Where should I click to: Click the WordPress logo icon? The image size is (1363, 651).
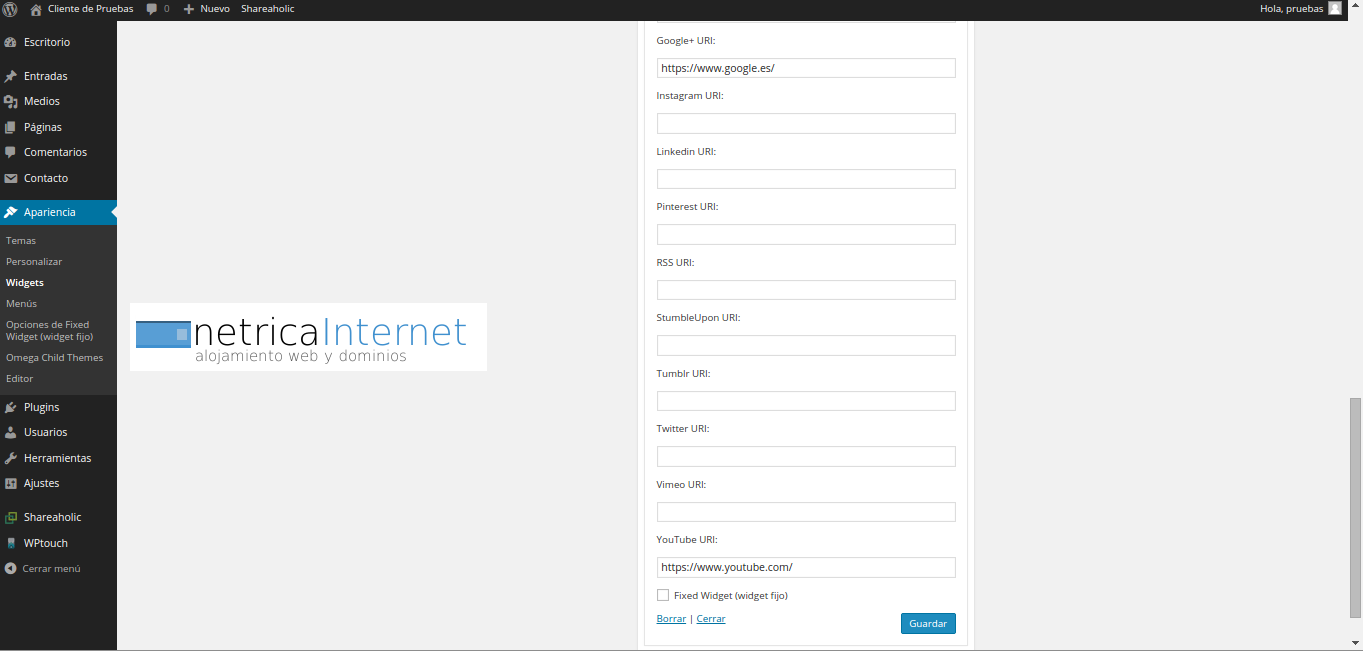pos(10,8)
